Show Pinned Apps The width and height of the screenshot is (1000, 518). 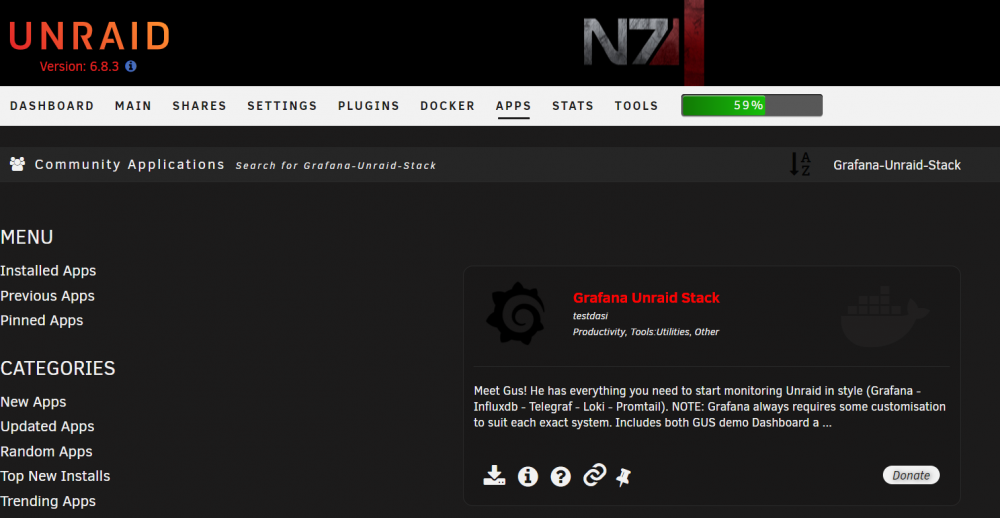click(41, 320)
